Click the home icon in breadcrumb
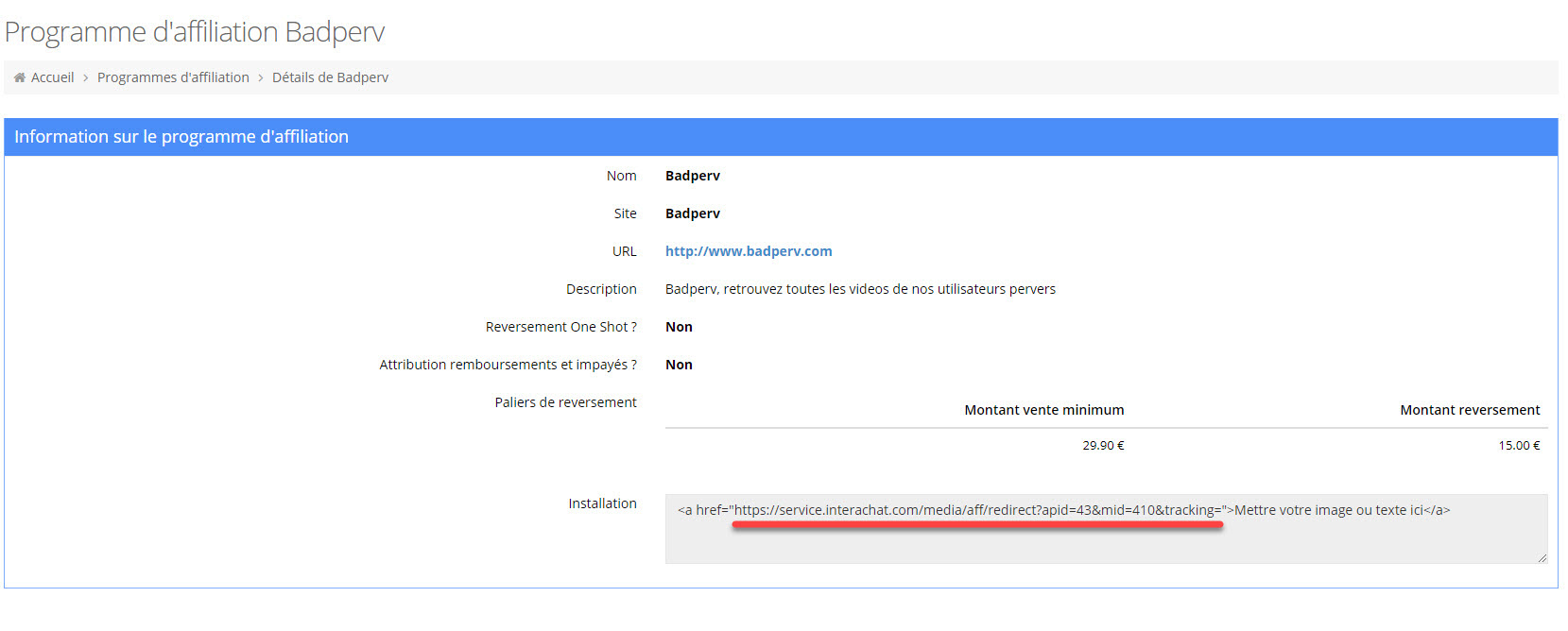Screen dimensions: 1568x631 coord(20,77)
